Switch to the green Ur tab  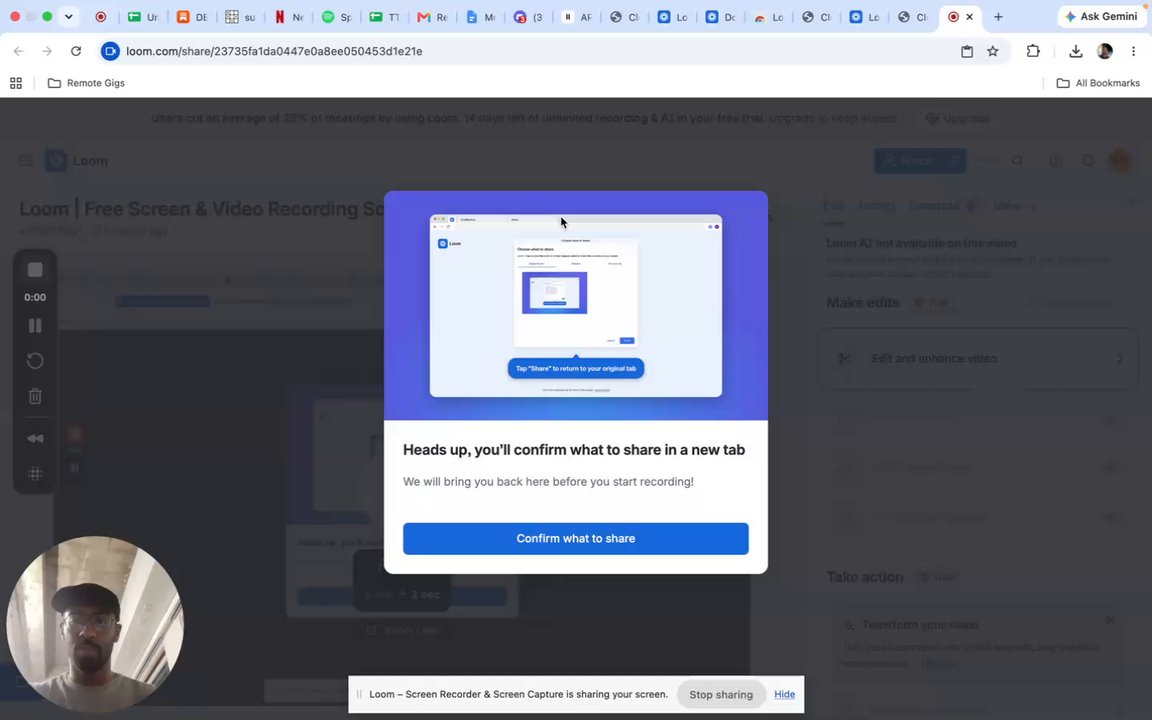[x=144, y=16]
